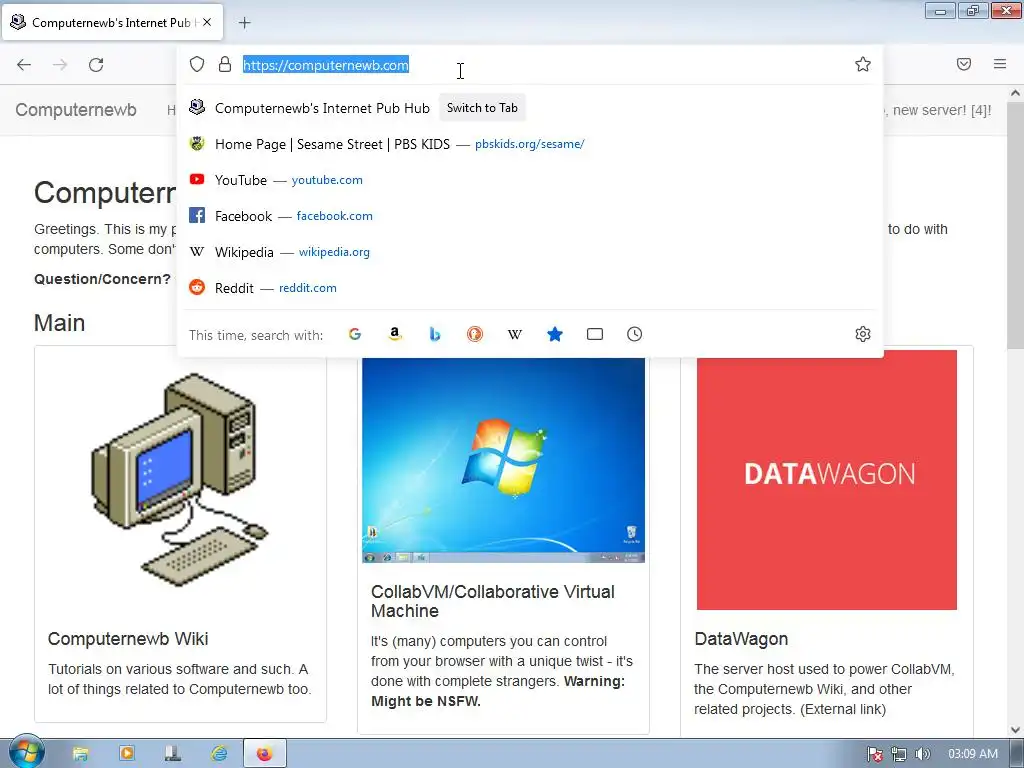Click the forward navigation arrow
This screenshot has width=1024, height=768.
pyautogui.click(x=60, y=64)
